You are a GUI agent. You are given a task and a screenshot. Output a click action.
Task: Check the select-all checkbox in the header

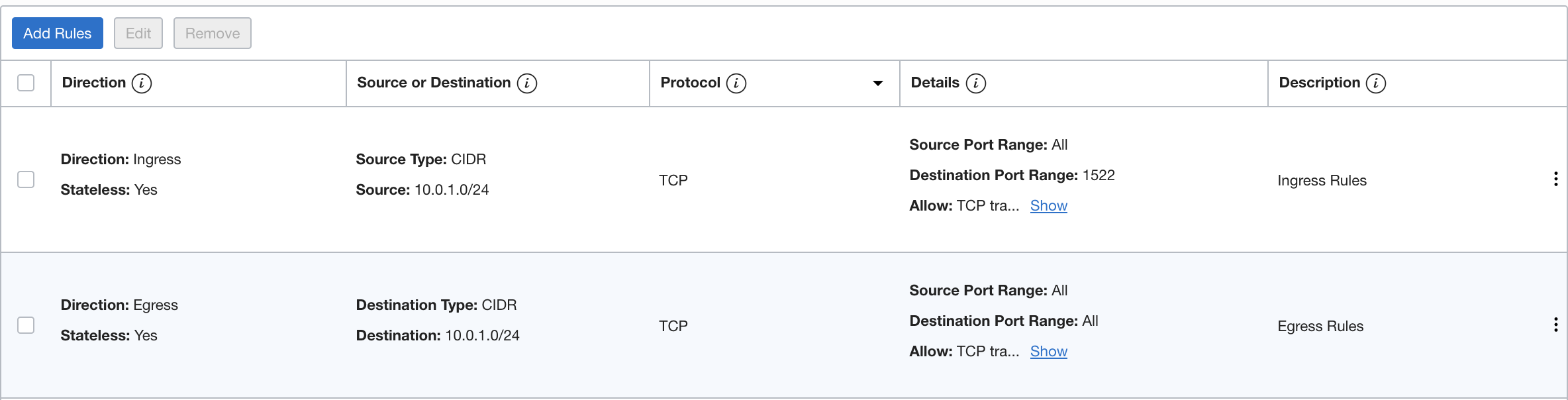[26, 81]
